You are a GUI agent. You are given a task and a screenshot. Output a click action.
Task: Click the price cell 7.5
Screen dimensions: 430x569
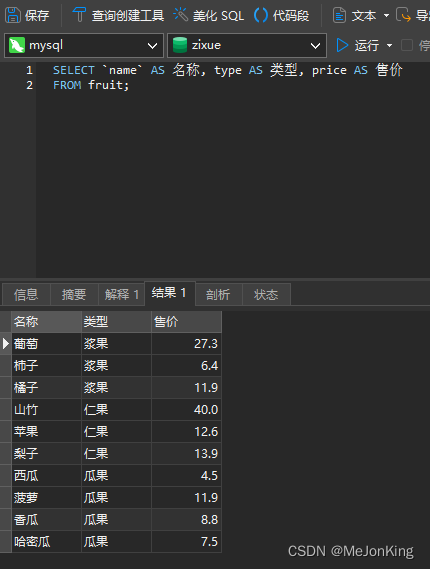(x=187, y=542)
